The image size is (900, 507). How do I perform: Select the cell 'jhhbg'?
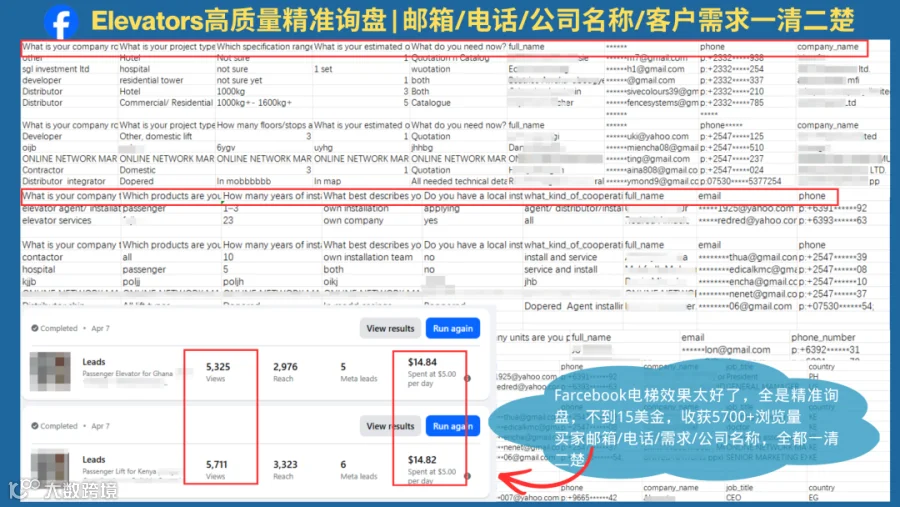click(x=422, y=148)
